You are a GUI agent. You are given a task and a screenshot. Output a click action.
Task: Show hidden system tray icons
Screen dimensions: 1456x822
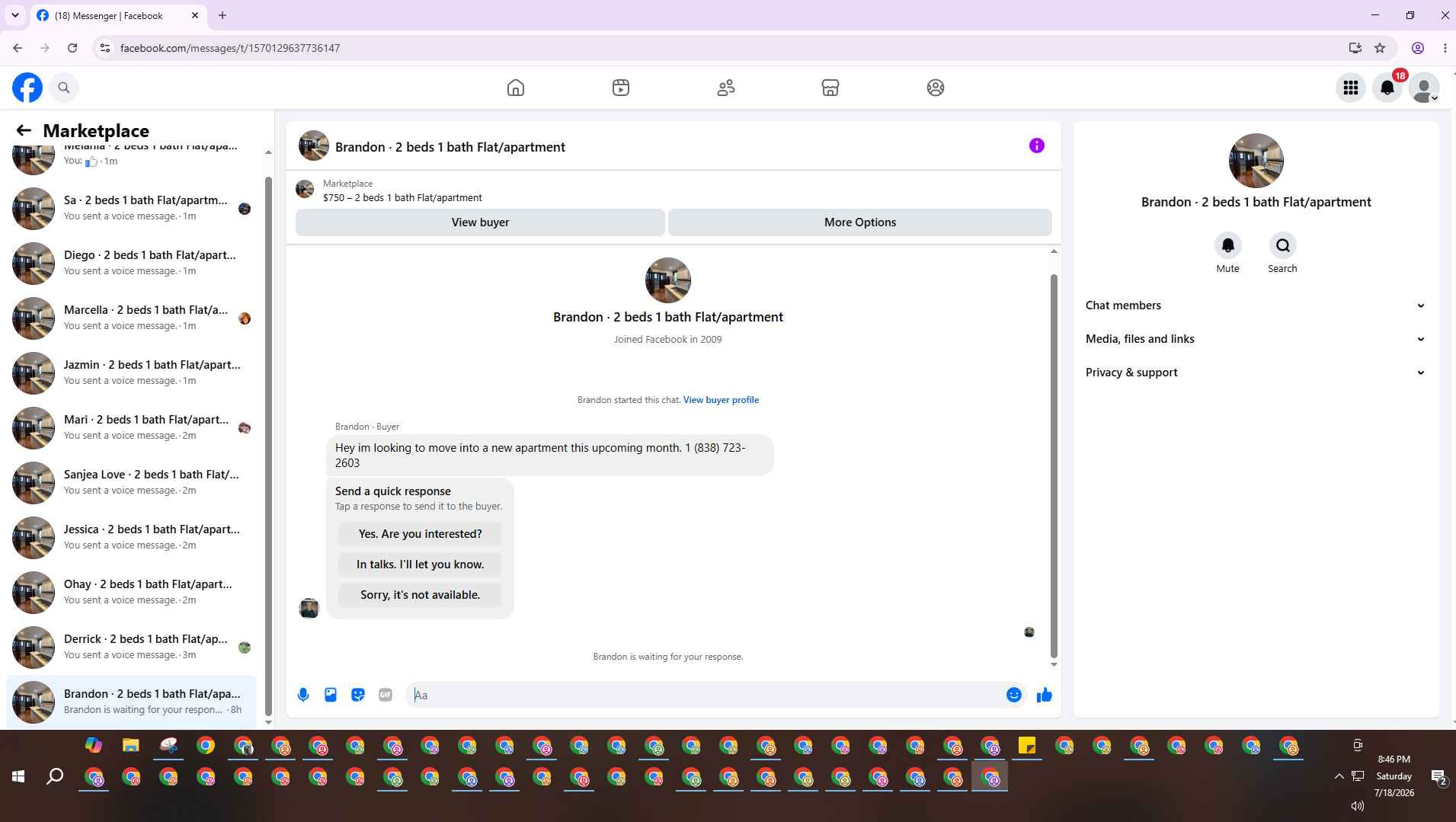coord(1339,776)
